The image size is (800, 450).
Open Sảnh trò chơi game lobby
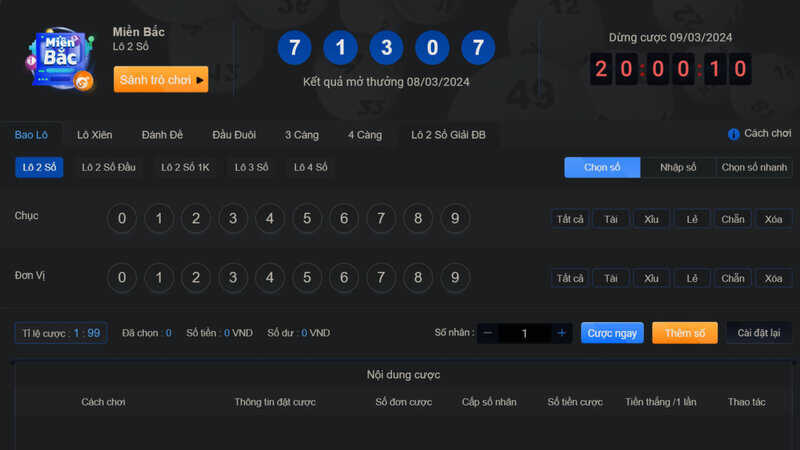point(161,80)
